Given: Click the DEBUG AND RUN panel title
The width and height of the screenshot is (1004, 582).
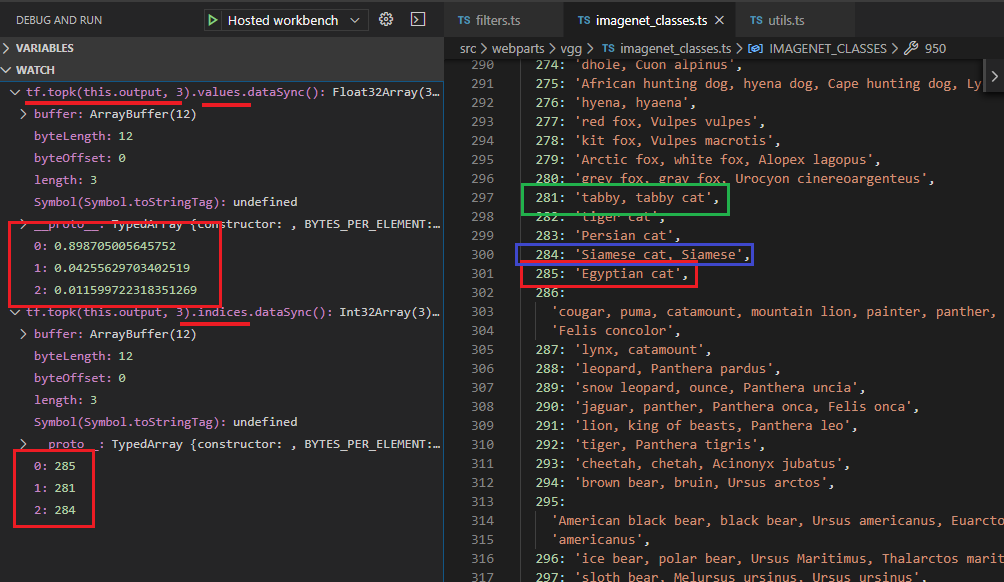Looking at the screenshot, I should point(59,20).
